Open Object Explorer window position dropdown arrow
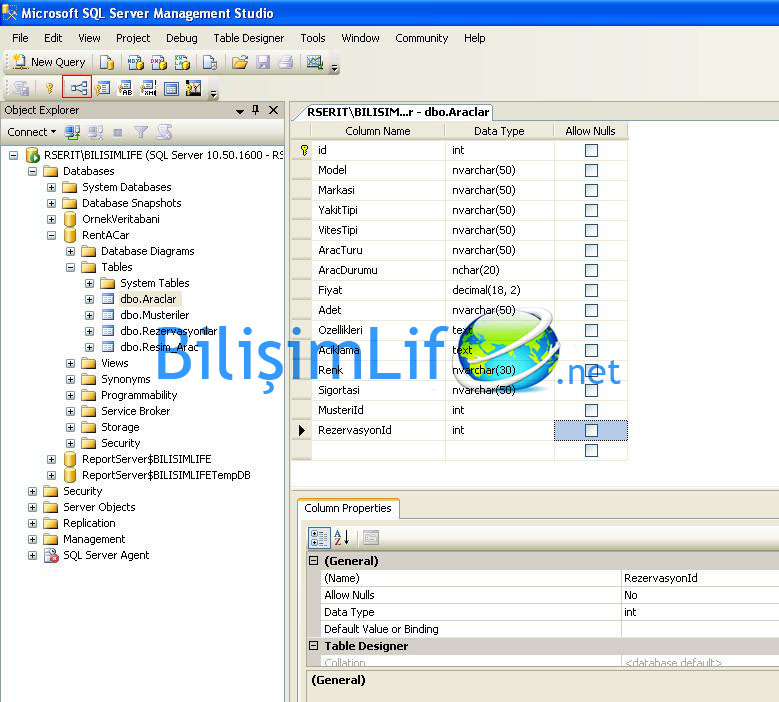 tap(240, 111)
